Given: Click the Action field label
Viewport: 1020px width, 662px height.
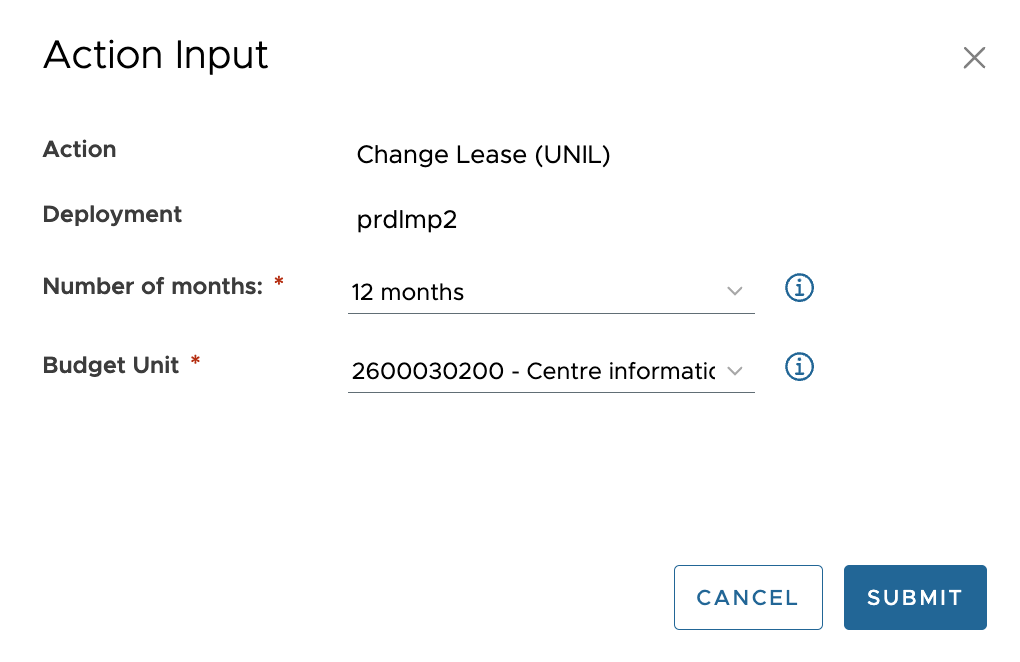Looking at the screenshot, I should point(80,149).
